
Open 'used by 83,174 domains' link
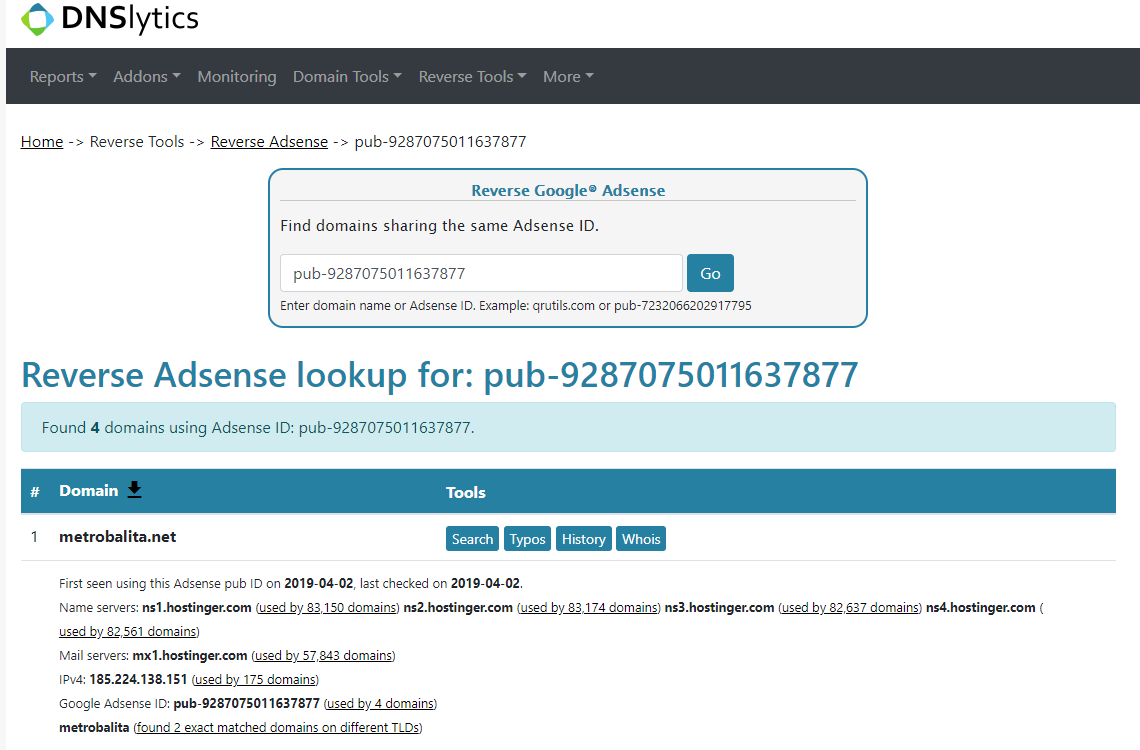(x=589, y=608)
